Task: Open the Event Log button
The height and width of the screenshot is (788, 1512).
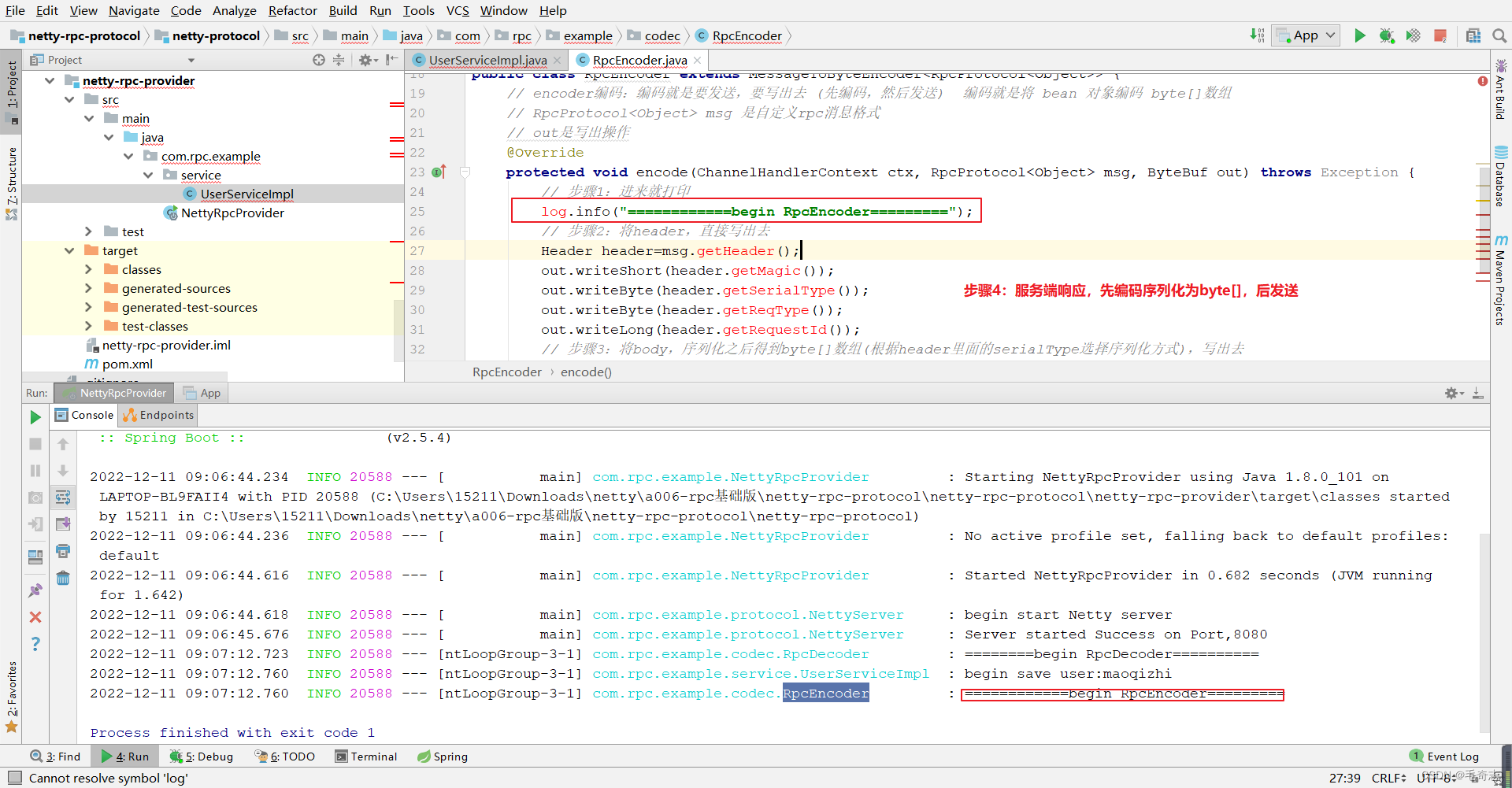Action: coord(1444,757)
